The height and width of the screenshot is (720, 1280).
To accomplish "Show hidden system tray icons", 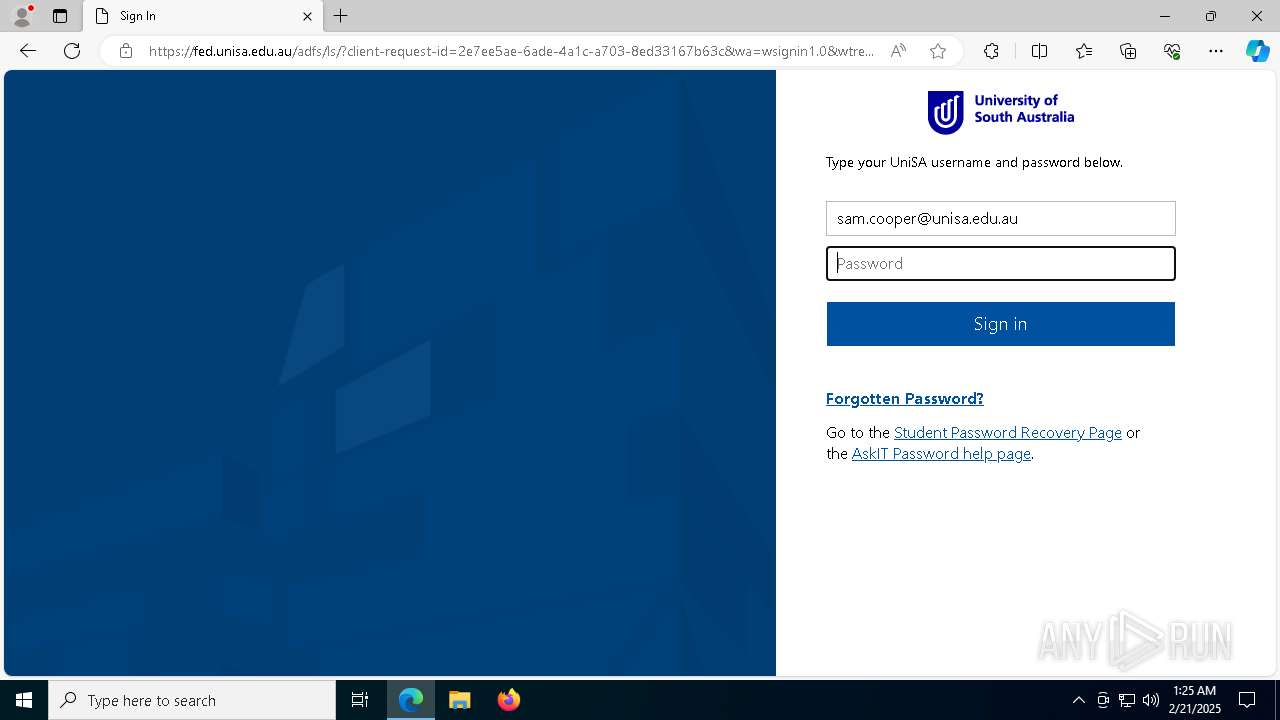I will [1078, 700].
